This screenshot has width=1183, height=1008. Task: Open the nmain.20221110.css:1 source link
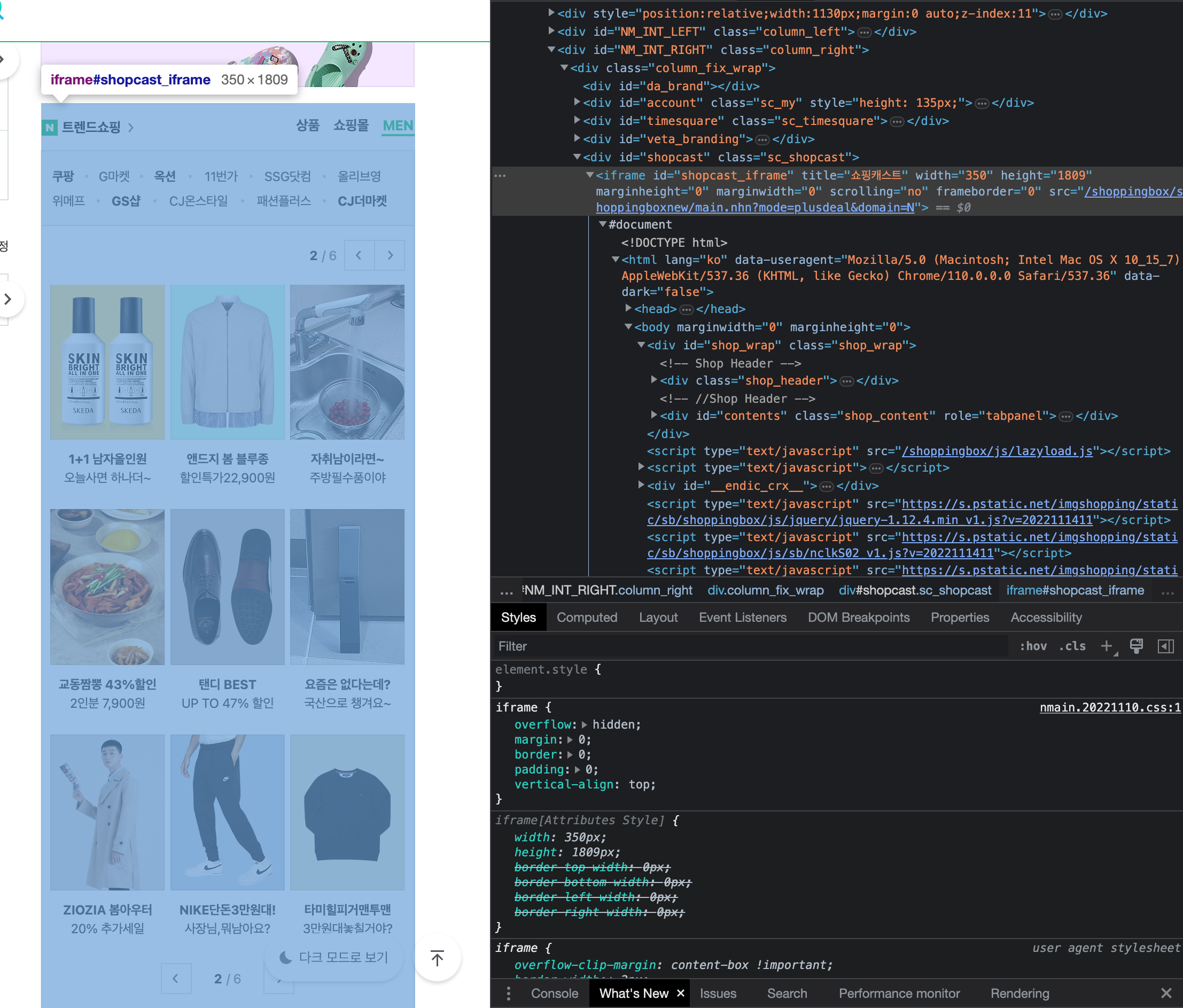(1110, 708)
